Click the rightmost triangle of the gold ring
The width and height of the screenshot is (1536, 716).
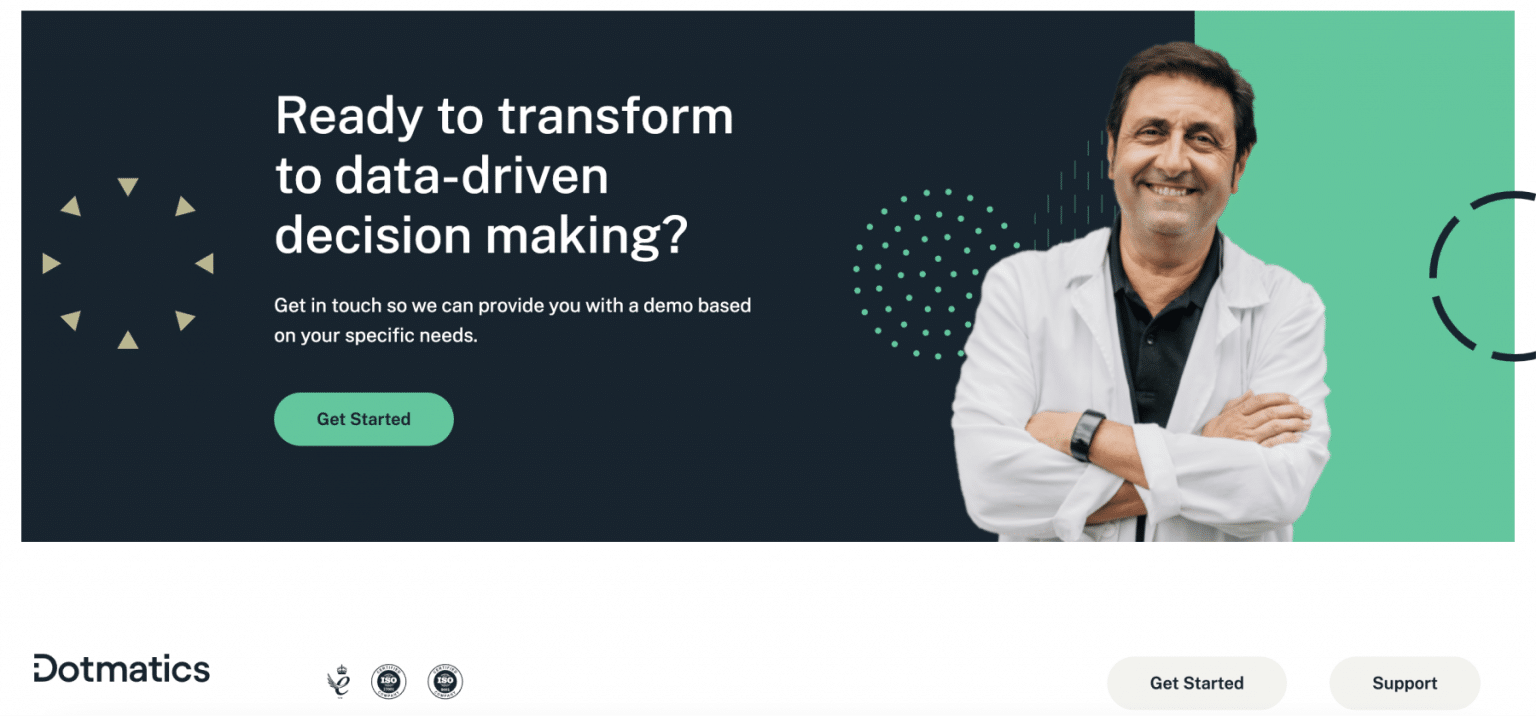point(205,263)
